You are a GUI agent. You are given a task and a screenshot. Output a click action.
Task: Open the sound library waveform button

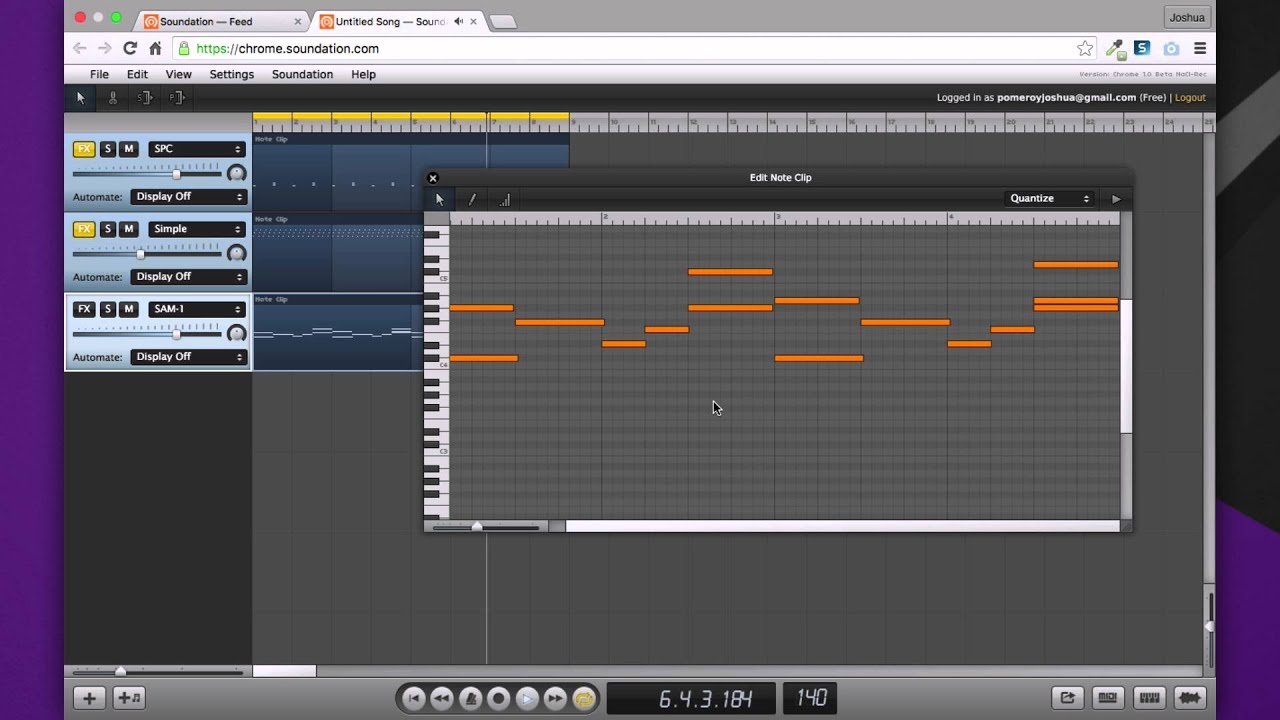[1190, 698]
